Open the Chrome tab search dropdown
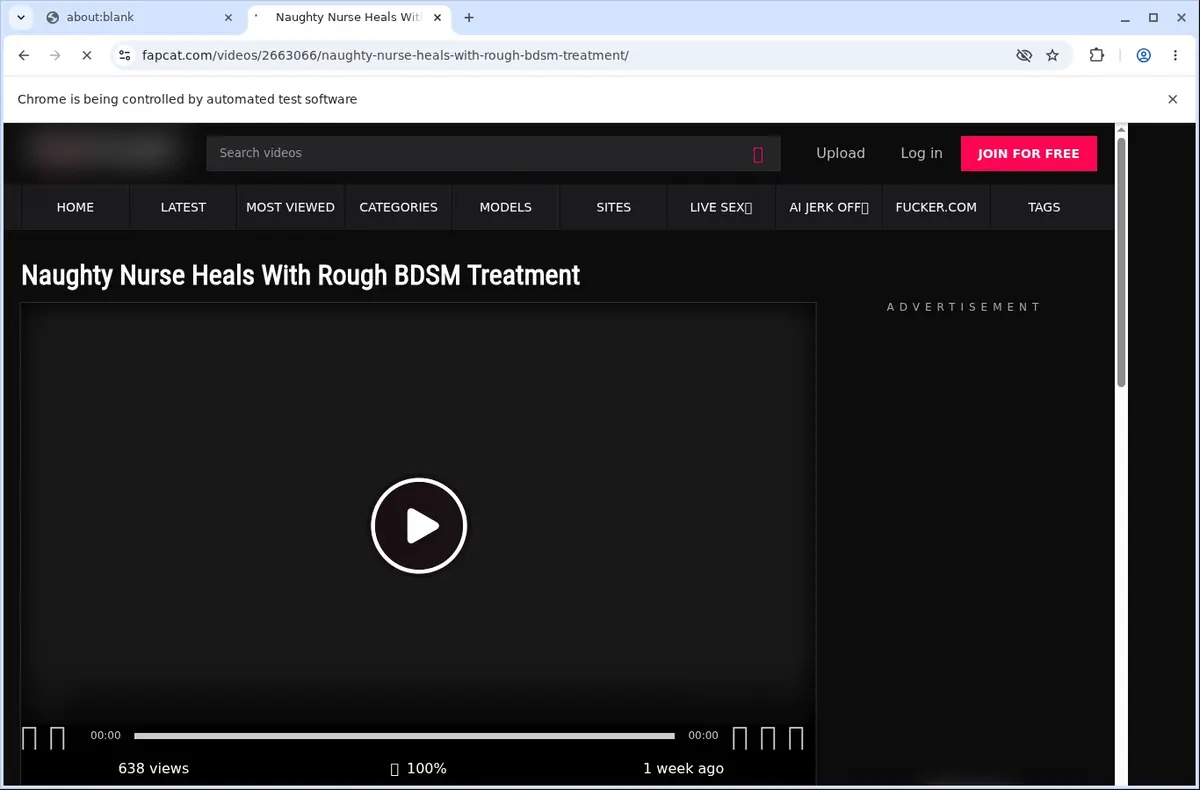Viewport: 1200px width, 790px height. pos(21,17)
